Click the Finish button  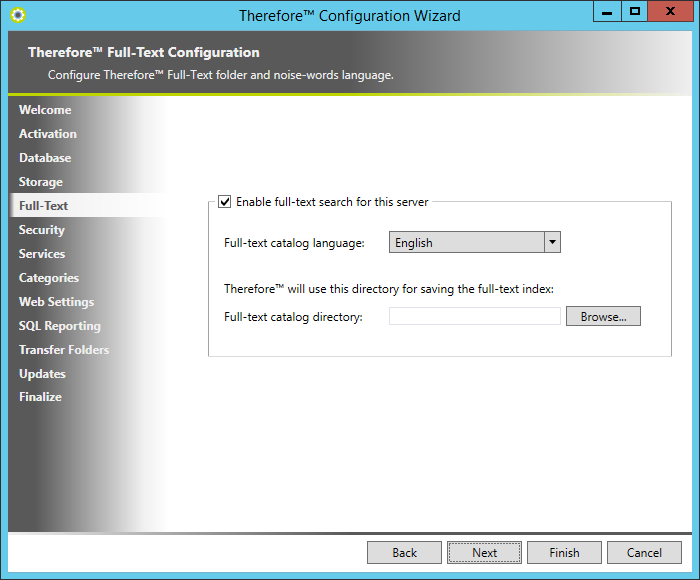tap(564, 553)
